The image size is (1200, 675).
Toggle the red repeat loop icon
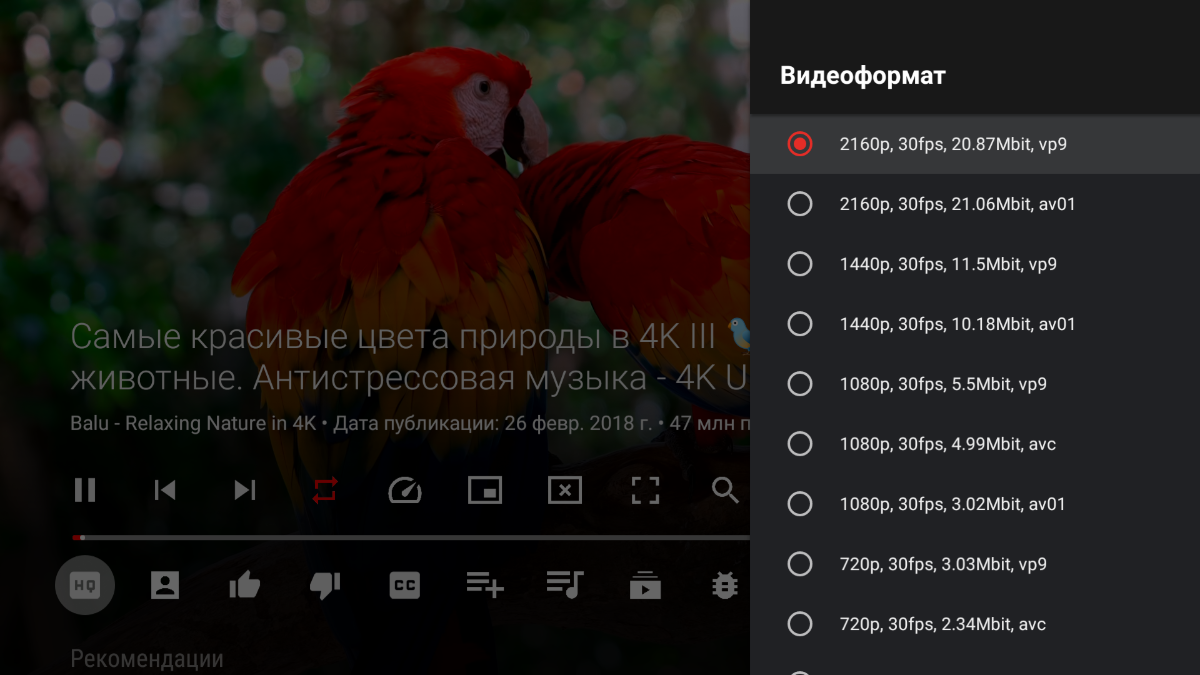click(325, 490)
